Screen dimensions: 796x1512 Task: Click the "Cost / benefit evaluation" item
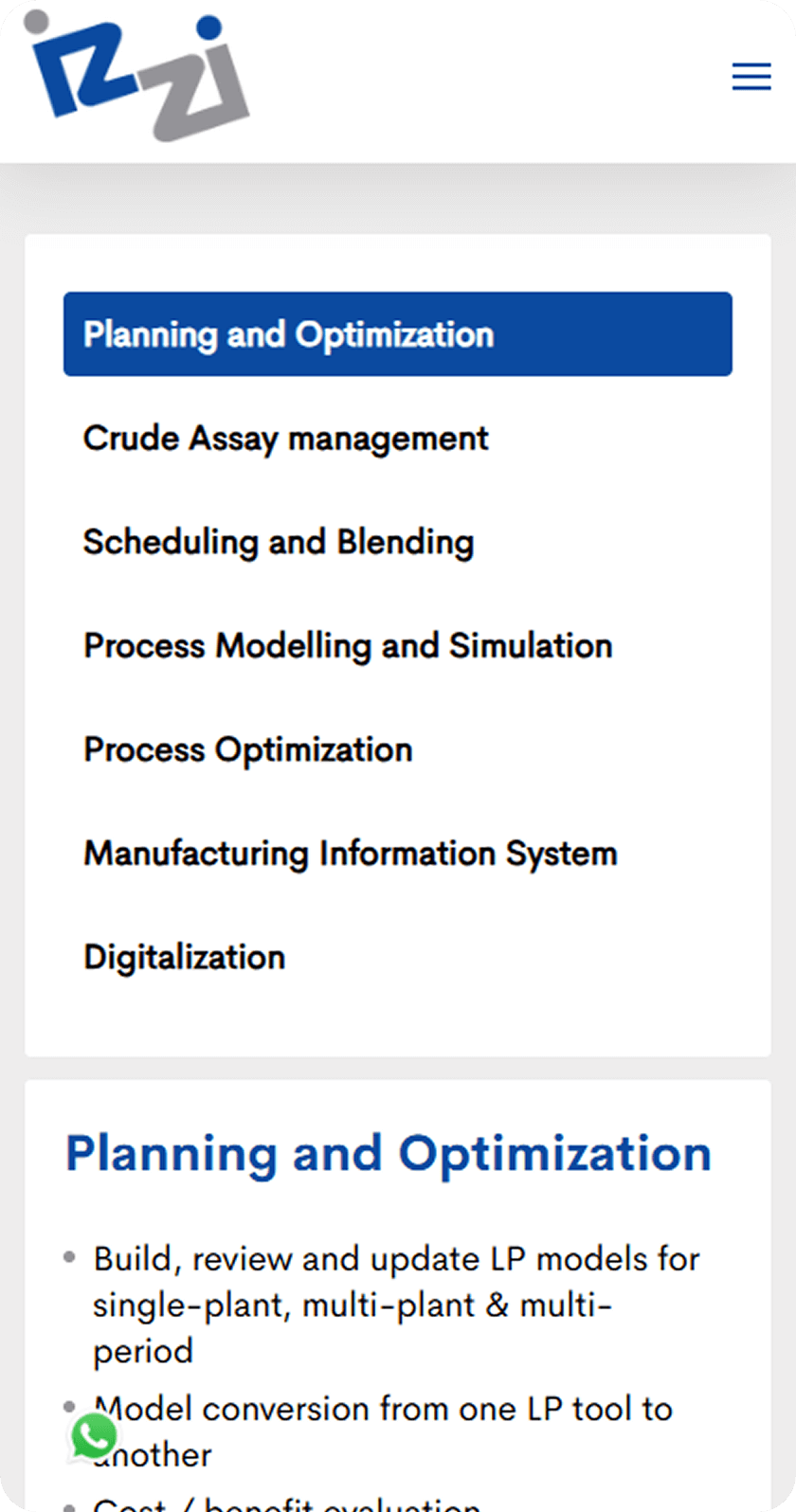pos(286,1504)
